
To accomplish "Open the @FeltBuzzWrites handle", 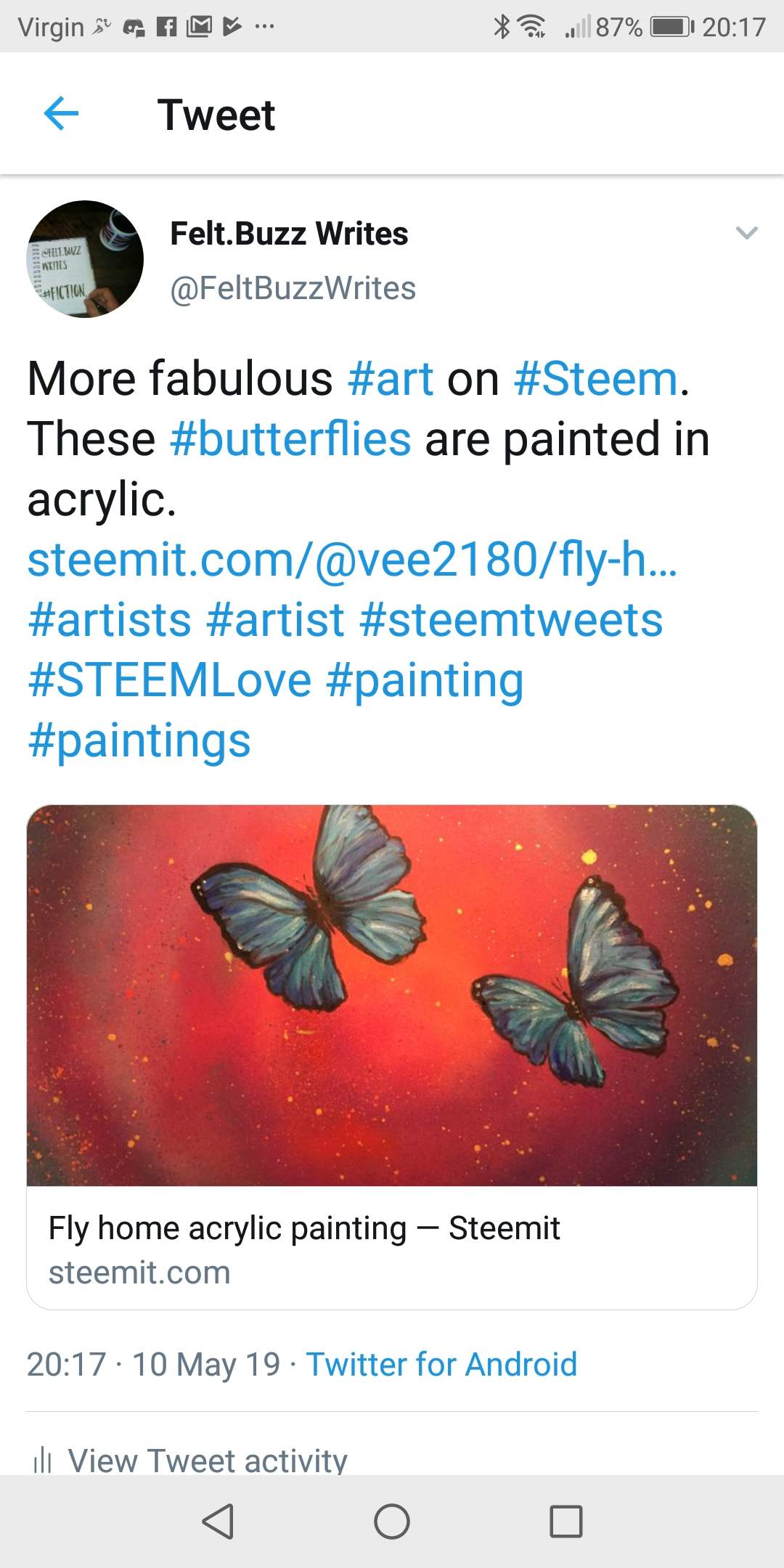I will [x=293, y=288].
